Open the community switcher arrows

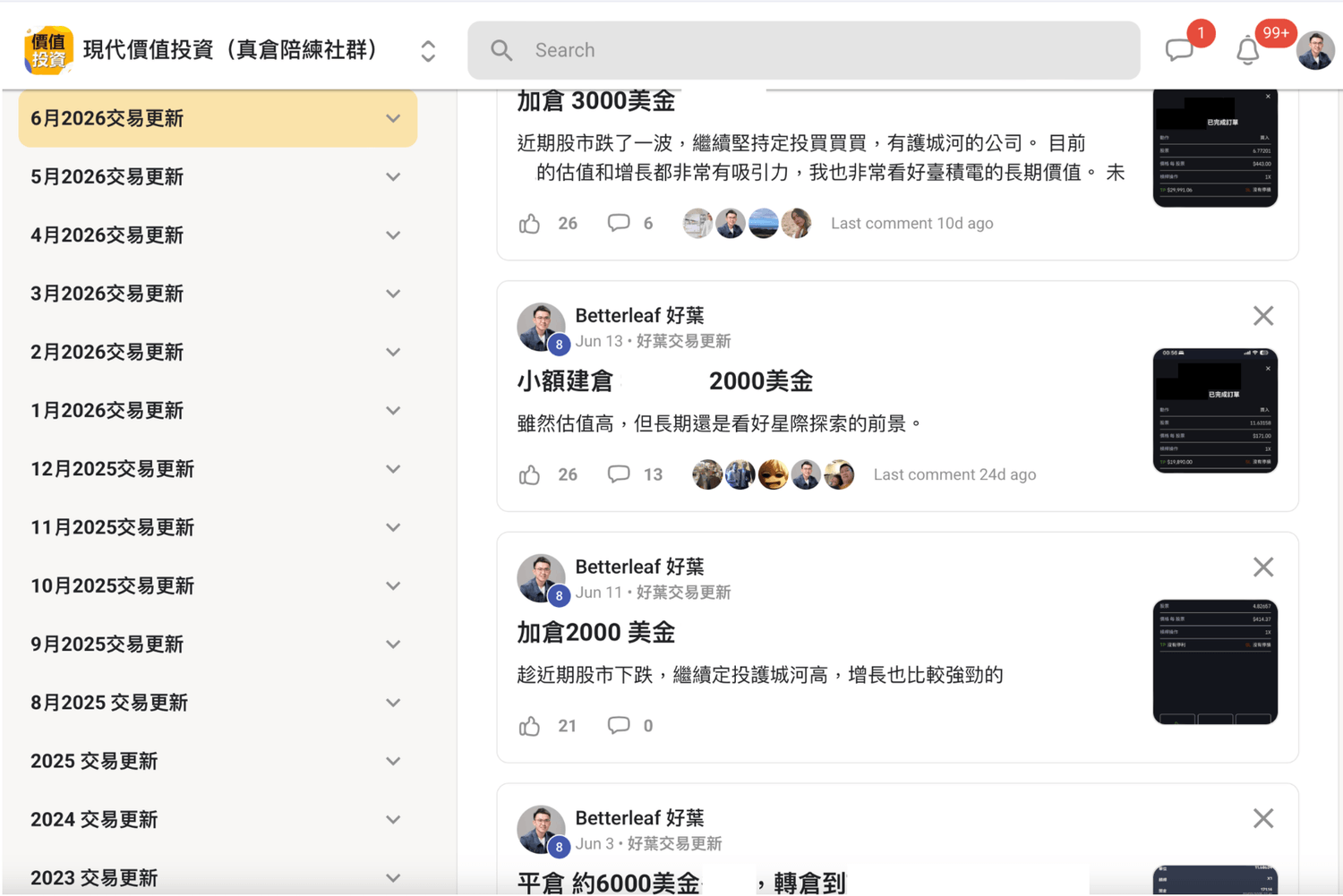tap(428, 51)
